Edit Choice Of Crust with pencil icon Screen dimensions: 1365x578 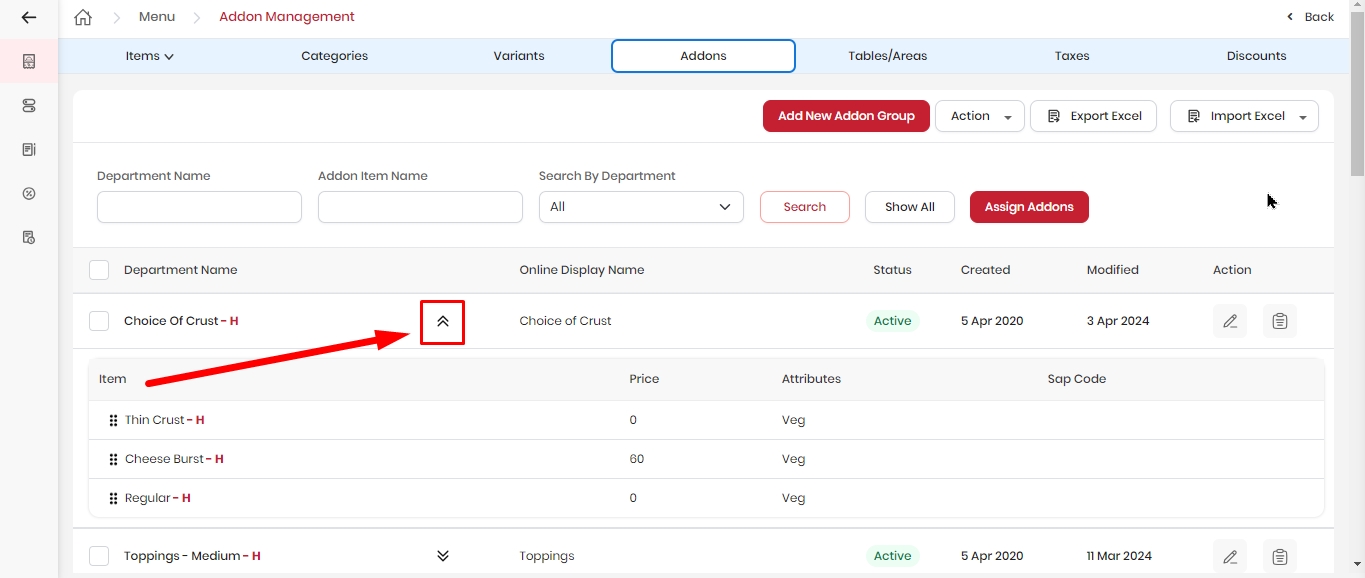(x=1230, y=321)
